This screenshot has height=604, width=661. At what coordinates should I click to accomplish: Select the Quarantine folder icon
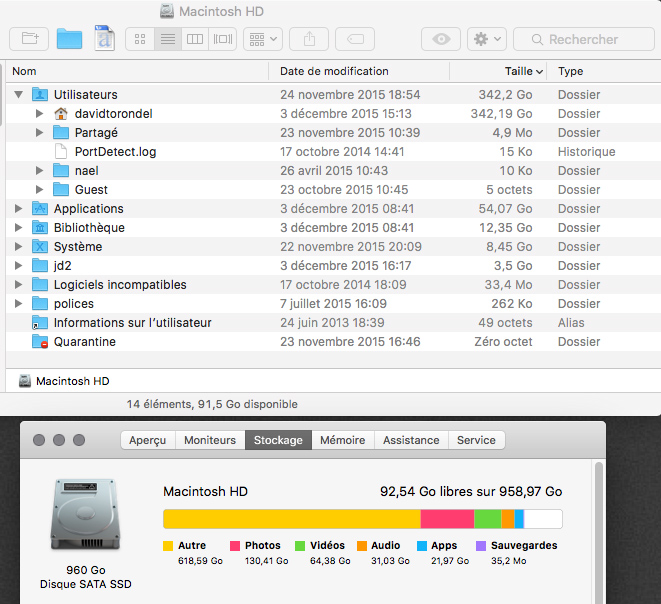click(x=40, y=341)
